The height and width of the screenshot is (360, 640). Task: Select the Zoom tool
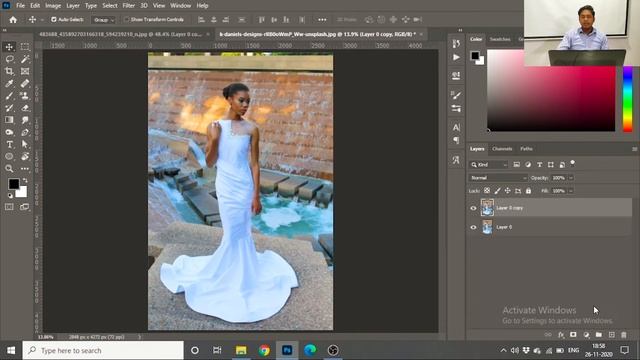click(9, 169)
